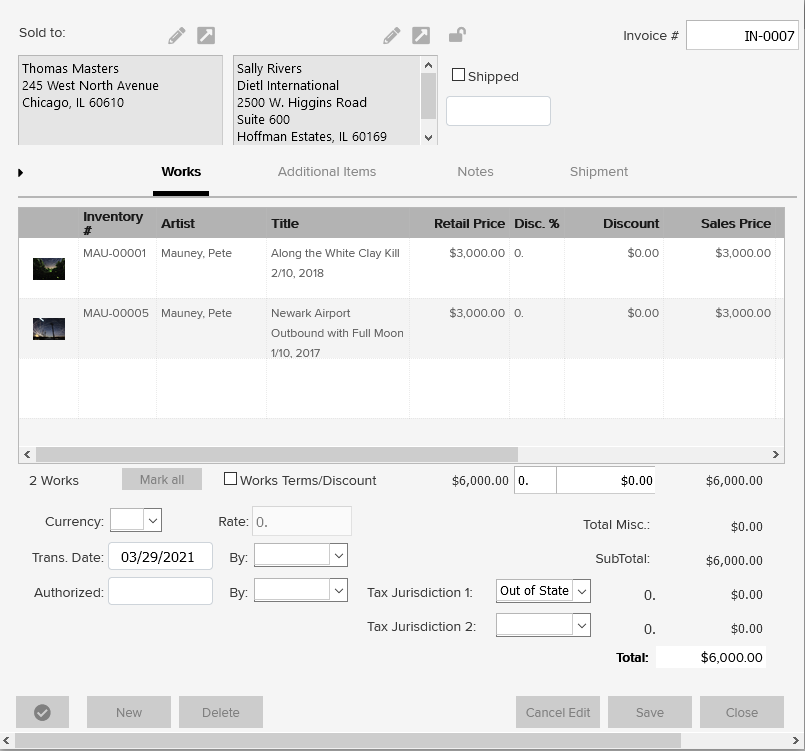Viewport: 805px width, 751px height.
Task: Click the pencil edit icon beside Sold to
Action: coord(177,36)
